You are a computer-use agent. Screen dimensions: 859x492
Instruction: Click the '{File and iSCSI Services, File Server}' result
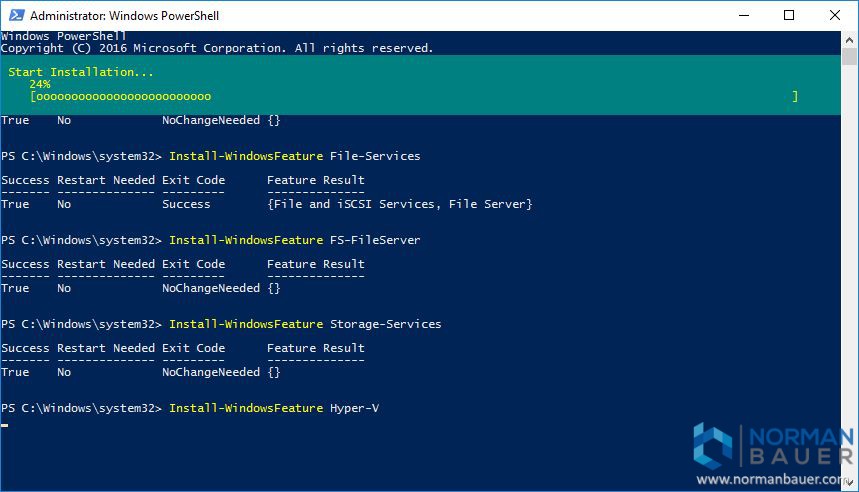click(x=400, y=204)
